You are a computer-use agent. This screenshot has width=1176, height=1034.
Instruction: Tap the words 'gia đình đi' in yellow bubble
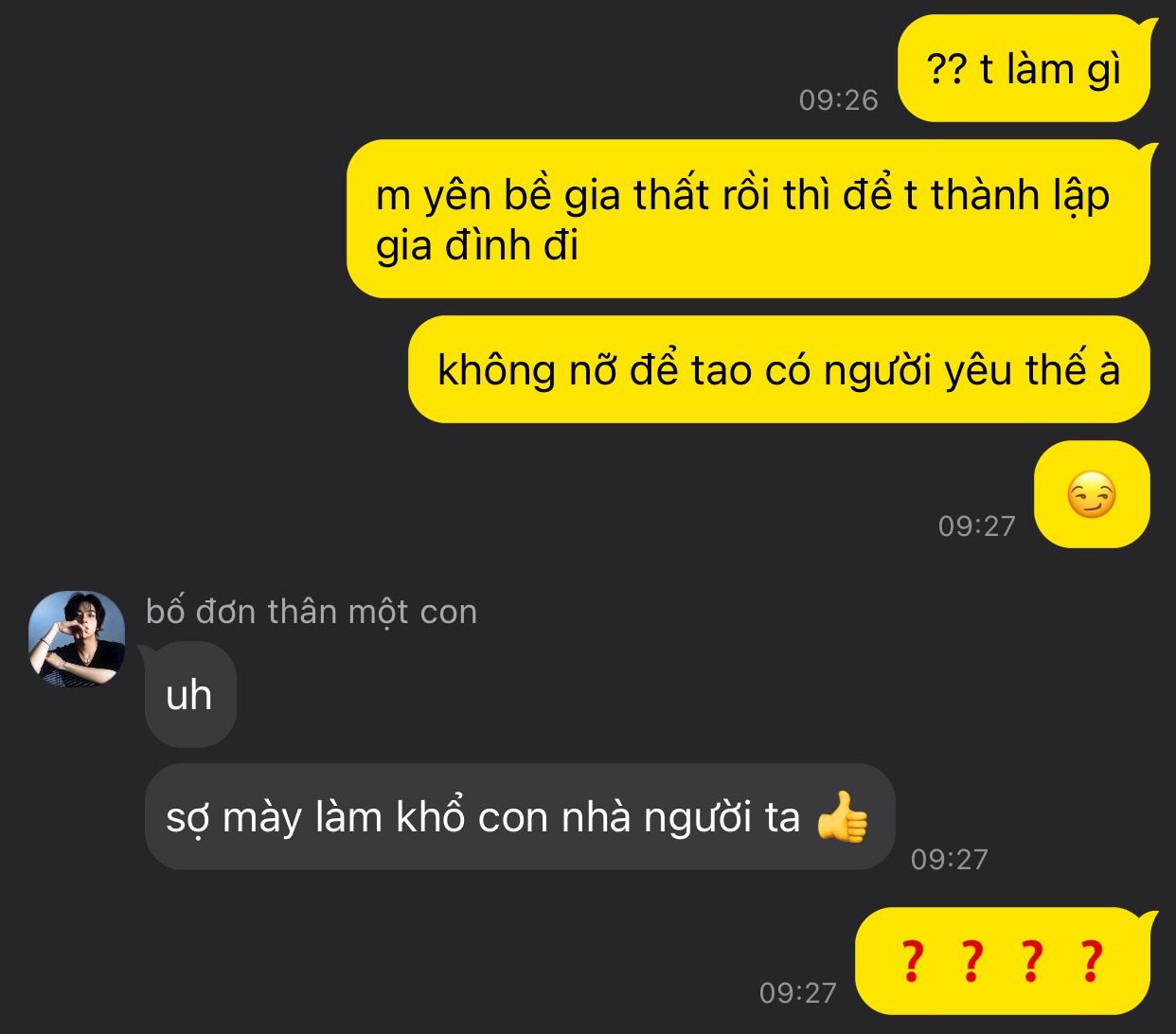pyautogui.click(x=477, y=246)
